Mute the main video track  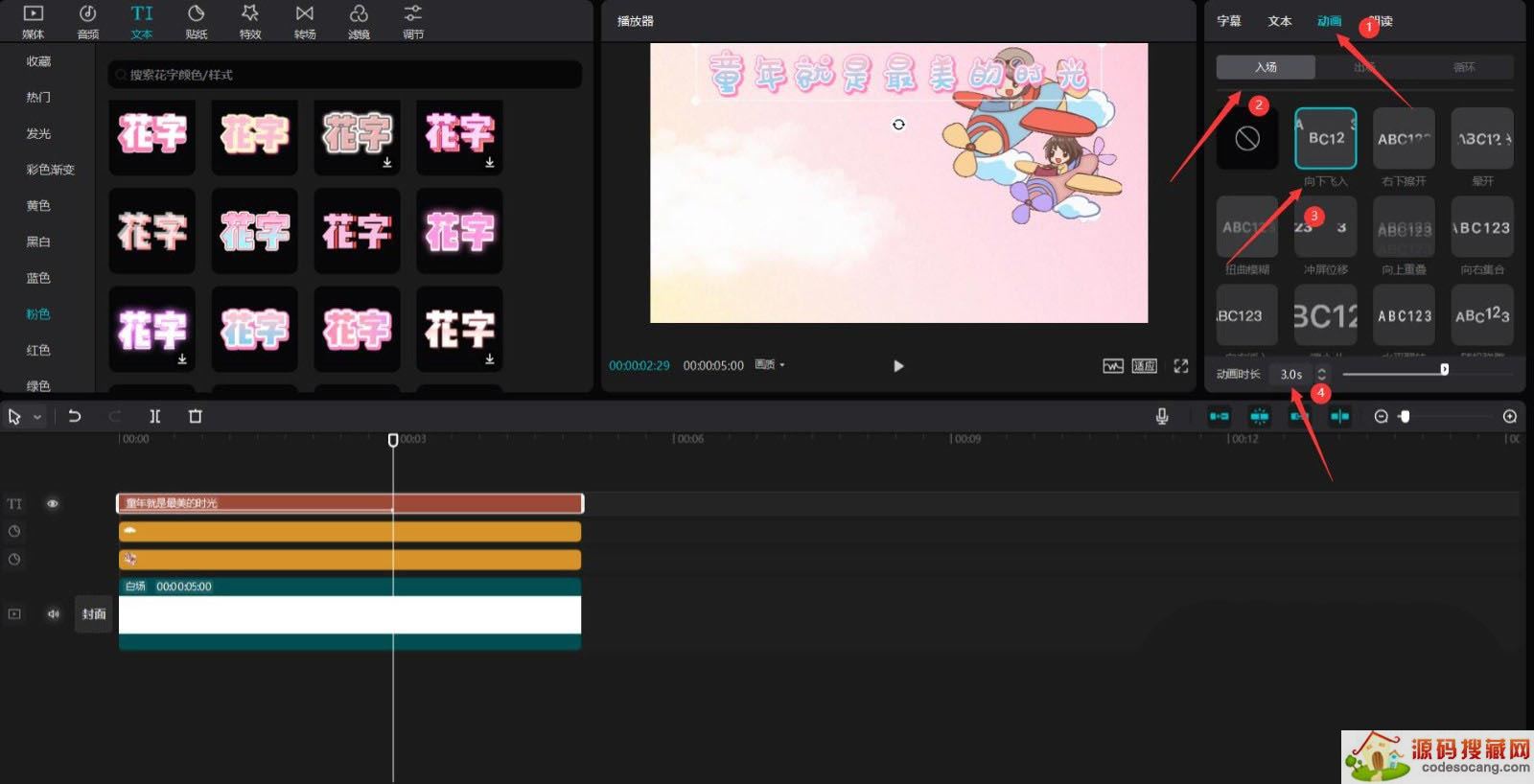53,614
